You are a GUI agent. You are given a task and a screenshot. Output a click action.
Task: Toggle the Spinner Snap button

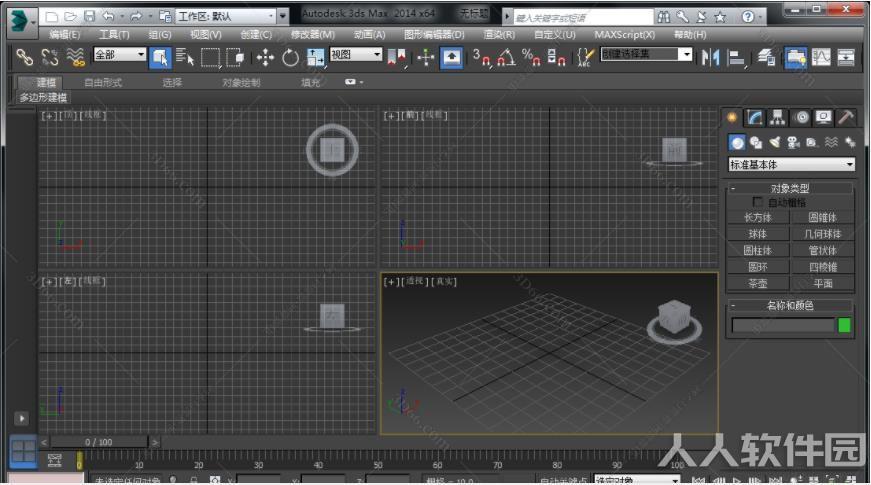coord(556,57)
